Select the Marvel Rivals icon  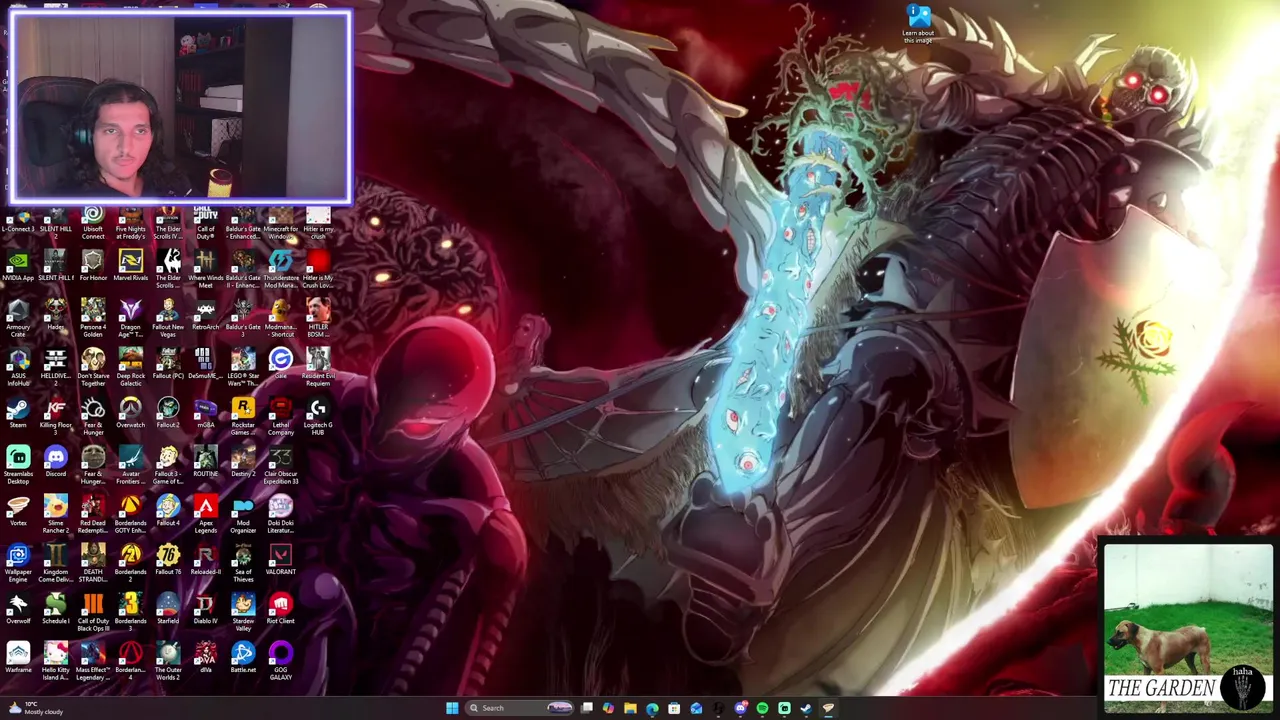coord(130,267)
